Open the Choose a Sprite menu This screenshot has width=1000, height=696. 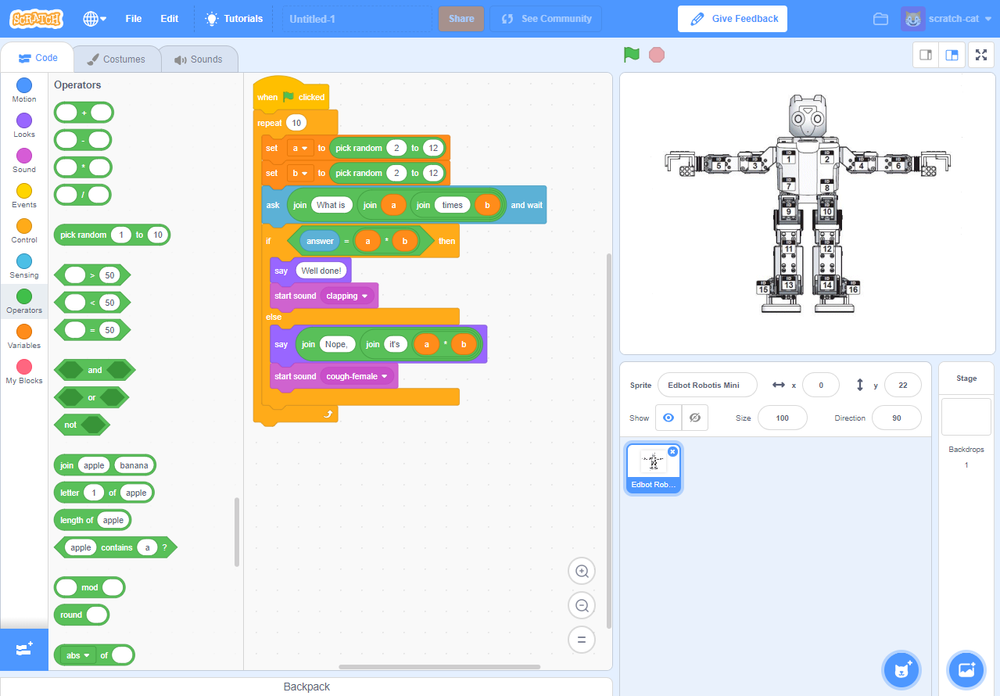(901, 670)
